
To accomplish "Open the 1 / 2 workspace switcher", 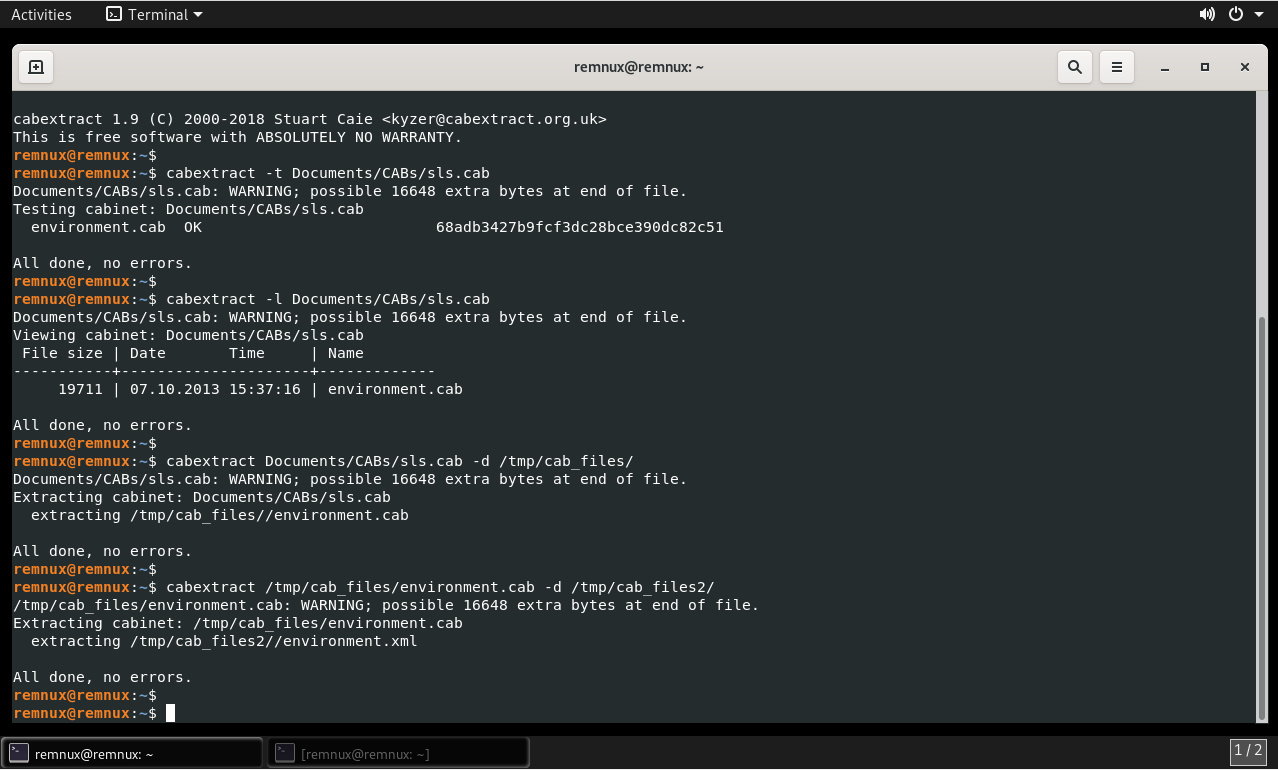I will click(x=1248, y=751).
